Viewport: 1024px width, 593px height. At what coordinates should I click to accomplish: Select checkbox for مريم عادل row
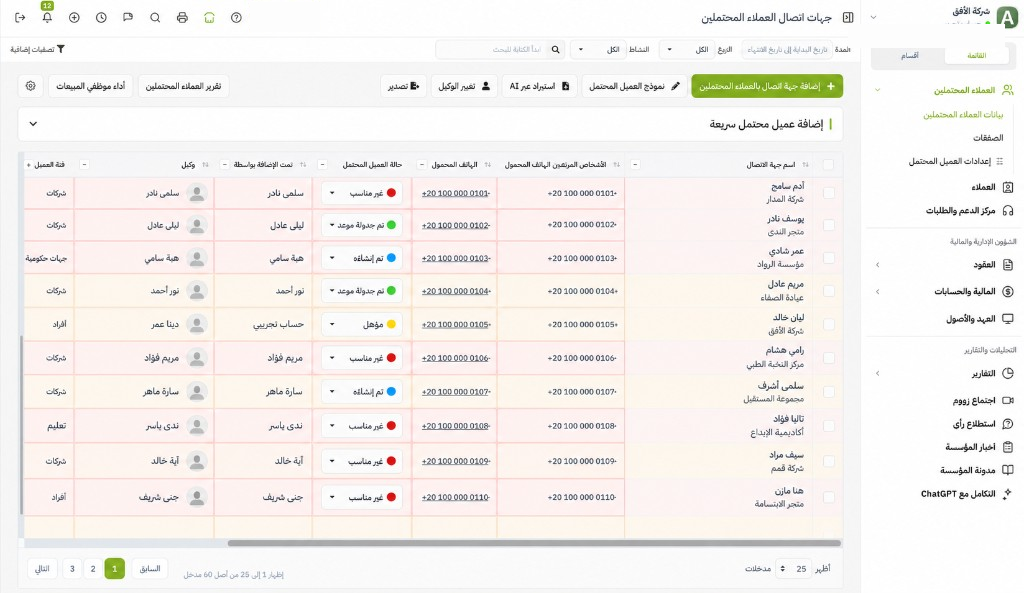coord(829,291)
